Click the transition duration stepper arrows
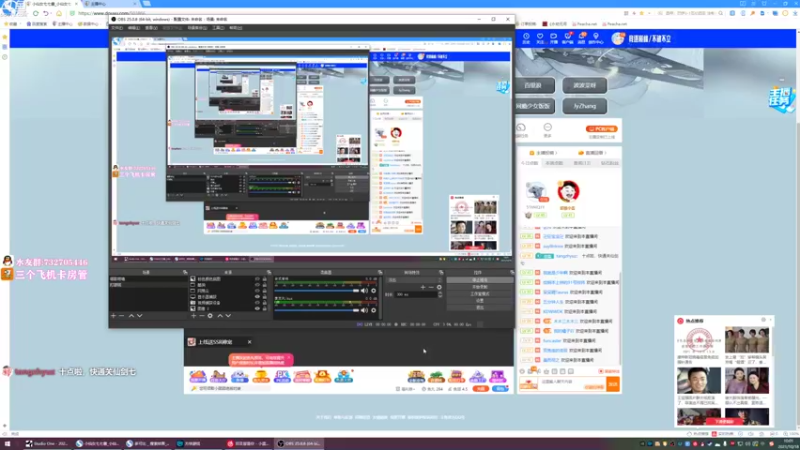The image size is (800, 450). [x=440, y=294]
